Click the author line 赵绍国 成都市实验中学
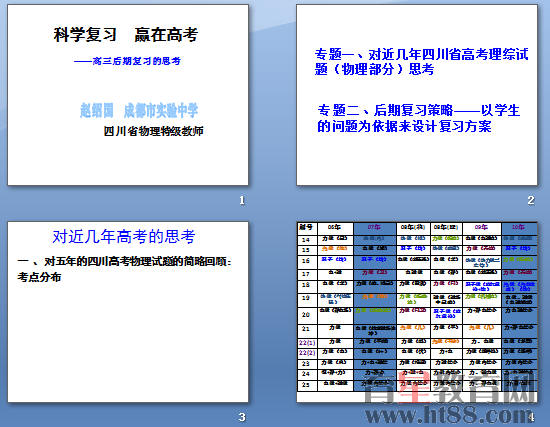Image resolution: width=550 pixels, height=427 pixels. click(x=139, y=111)
